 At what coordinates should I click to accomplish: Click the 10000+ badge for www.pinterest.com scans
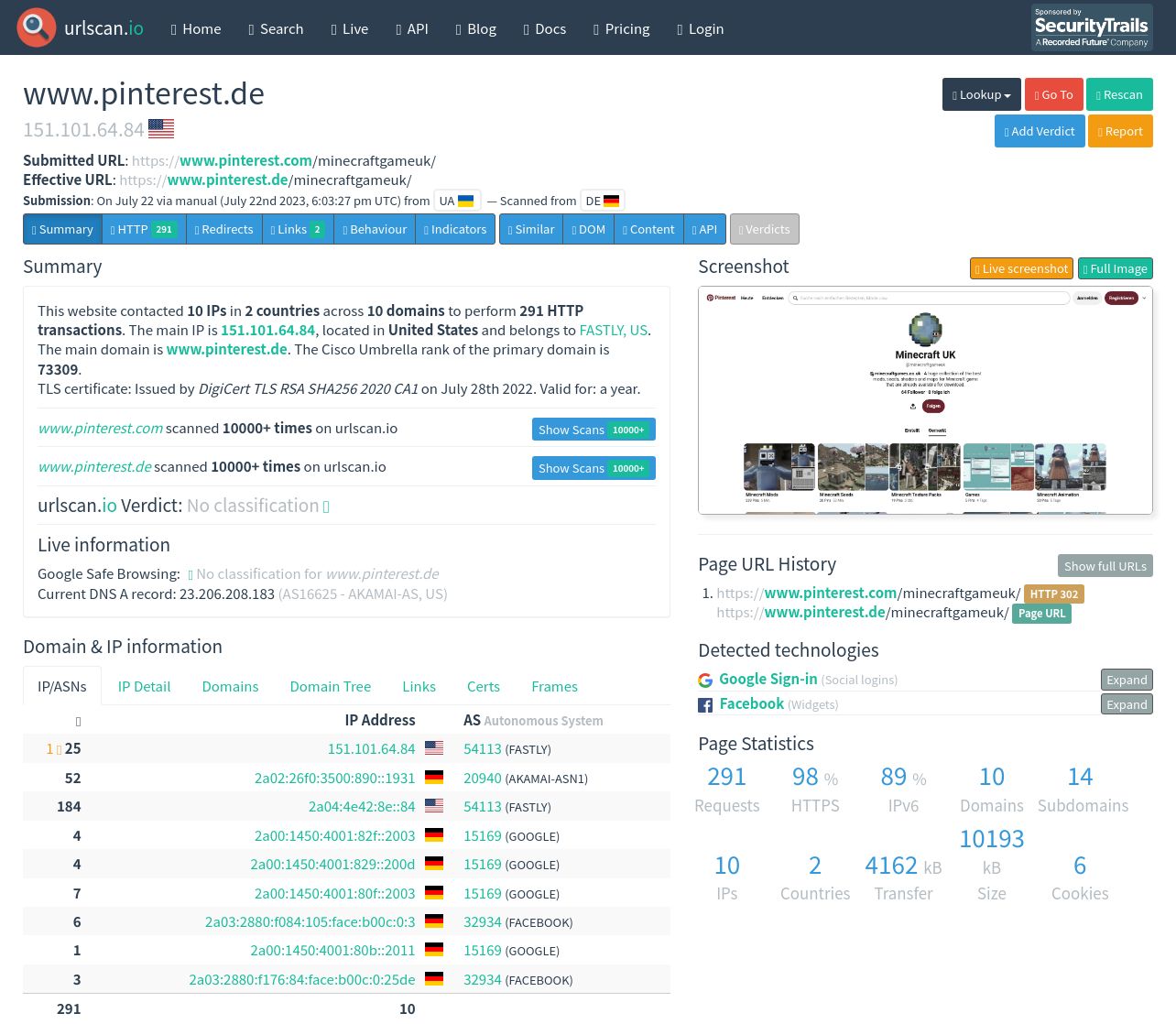click(x=628, y=430)
